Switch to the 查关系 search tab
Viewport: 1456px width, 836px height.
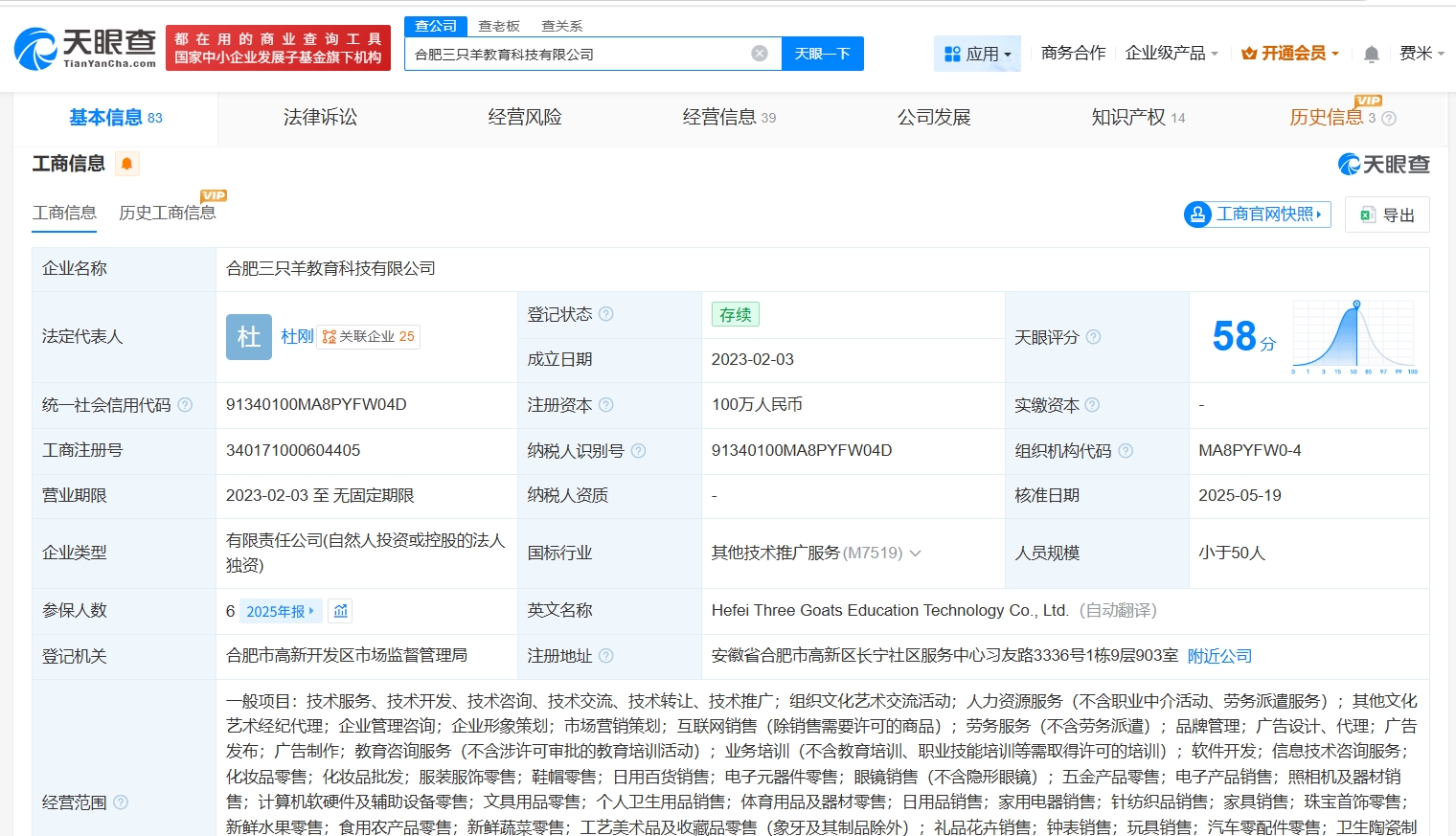tap(561, 26)
